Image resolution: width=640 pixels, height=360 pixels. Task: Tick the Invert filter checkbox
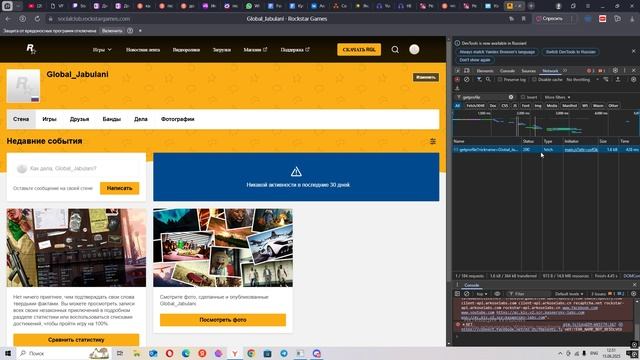(x=523, y=97)
